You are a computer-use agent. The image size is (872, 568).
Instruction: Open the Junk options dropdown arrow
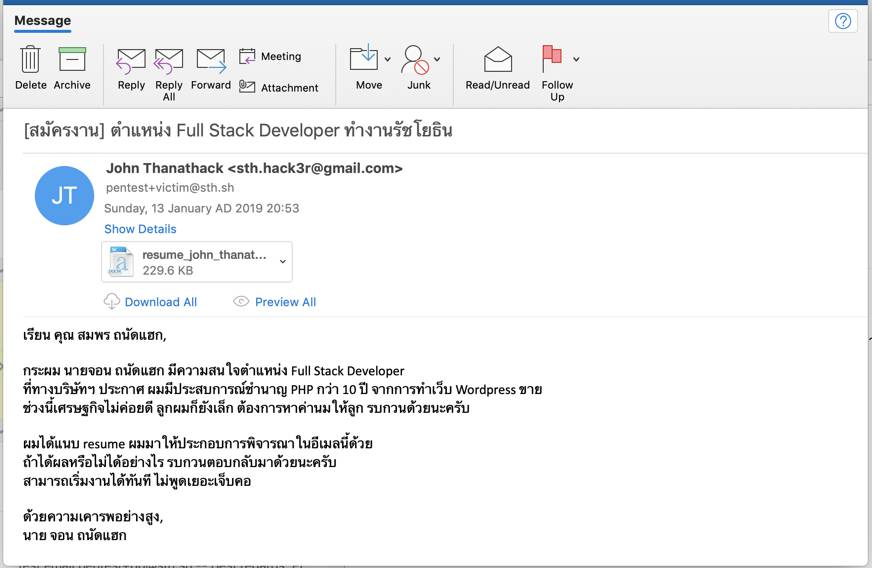click(437, 59)
